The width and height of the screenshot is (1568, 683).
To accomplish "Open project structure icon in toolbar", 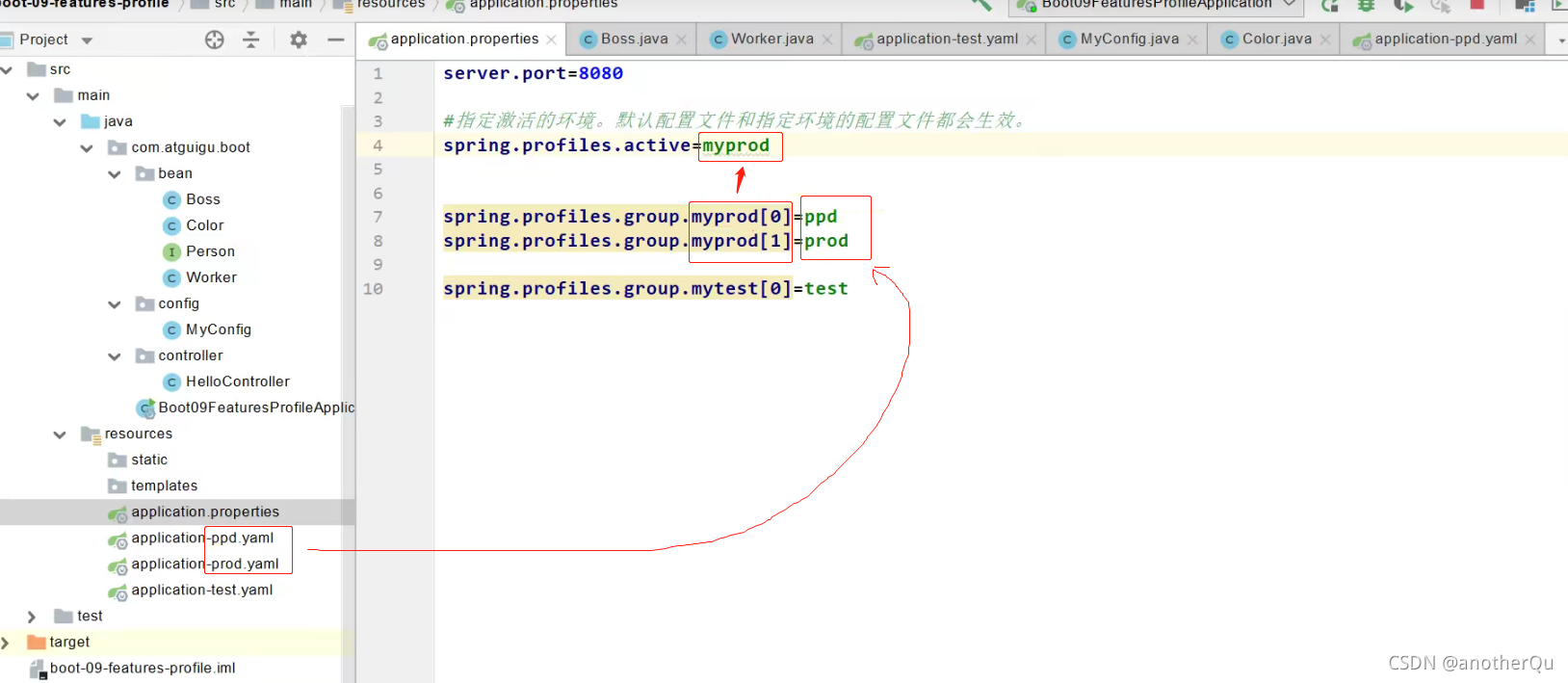I will [x=1525, y=5].
